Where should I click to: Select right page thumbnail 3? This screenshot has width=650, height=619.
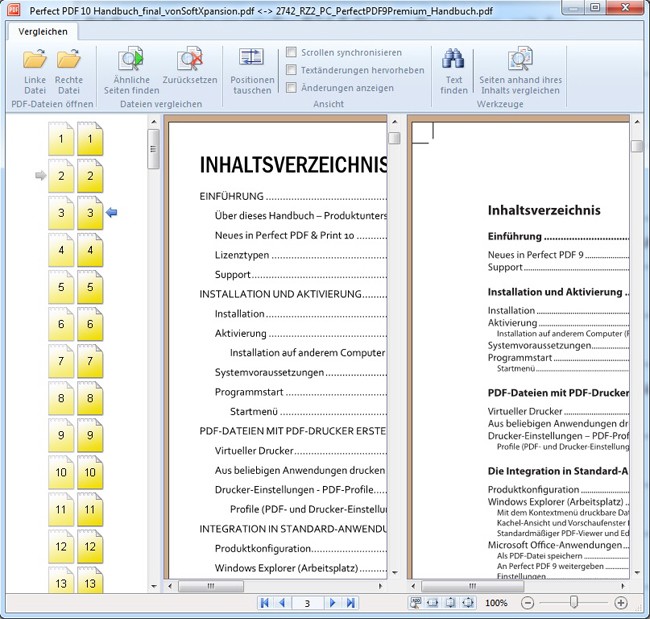pos(90,213)
